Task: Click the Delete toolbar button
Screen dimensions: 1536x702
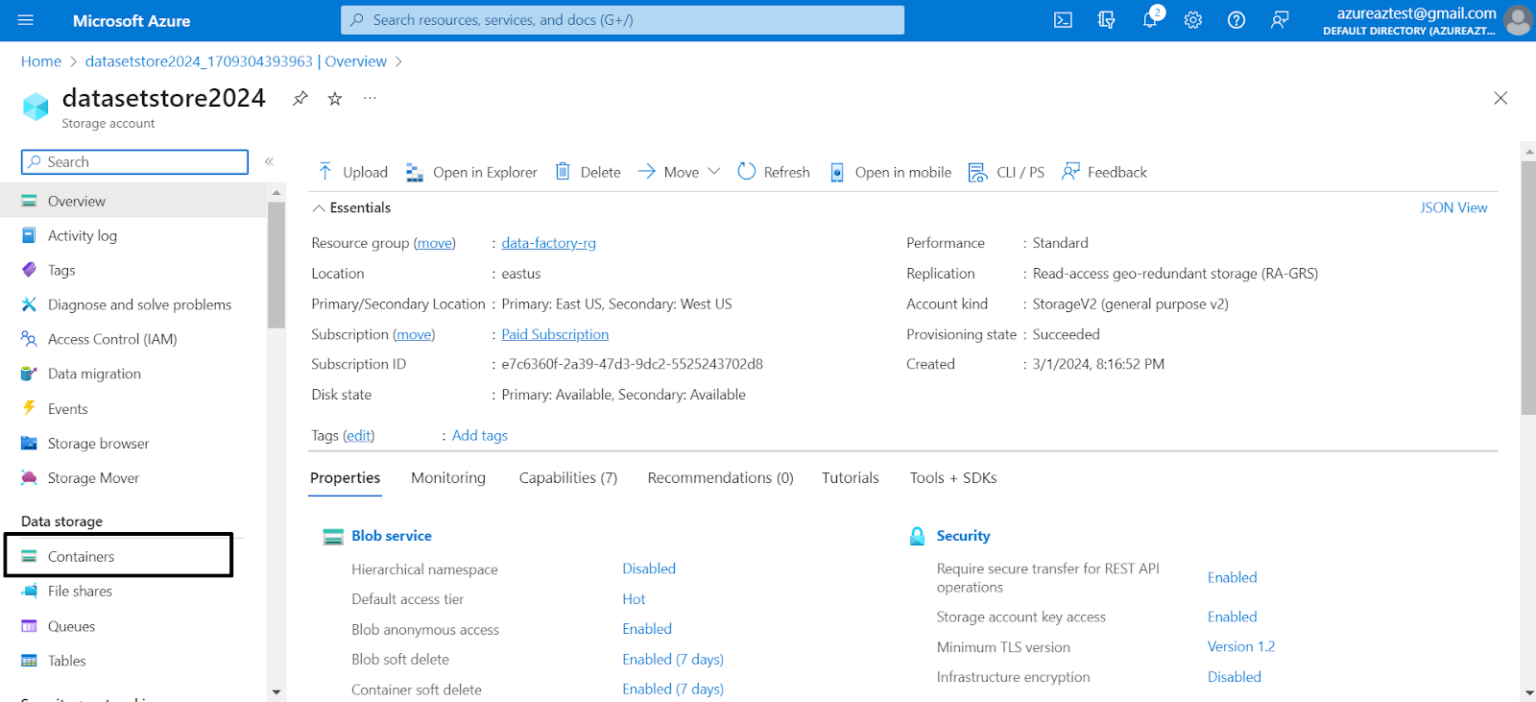Action: click(588, 172)
